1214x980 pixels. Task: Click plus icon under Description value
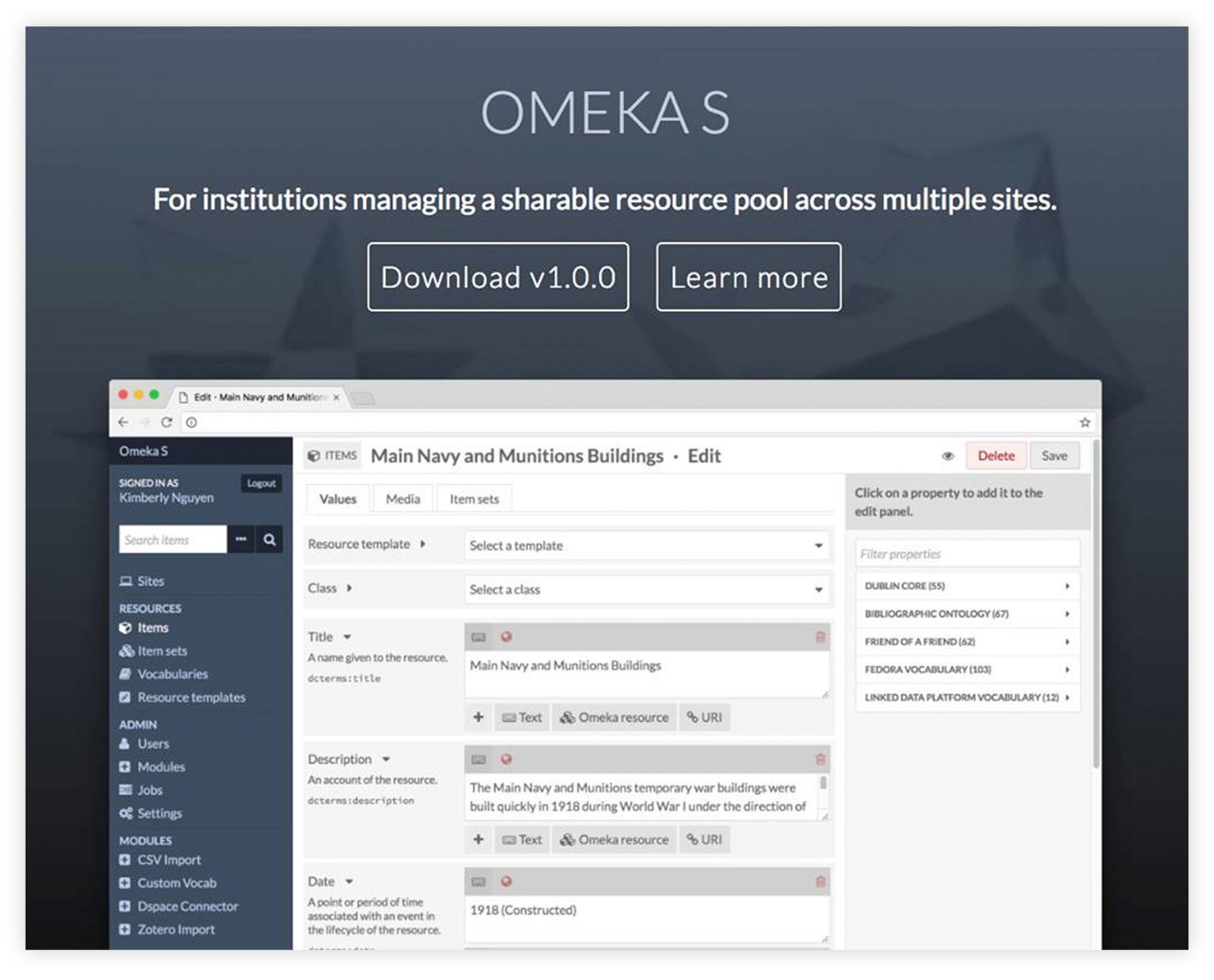pos(478,840)
